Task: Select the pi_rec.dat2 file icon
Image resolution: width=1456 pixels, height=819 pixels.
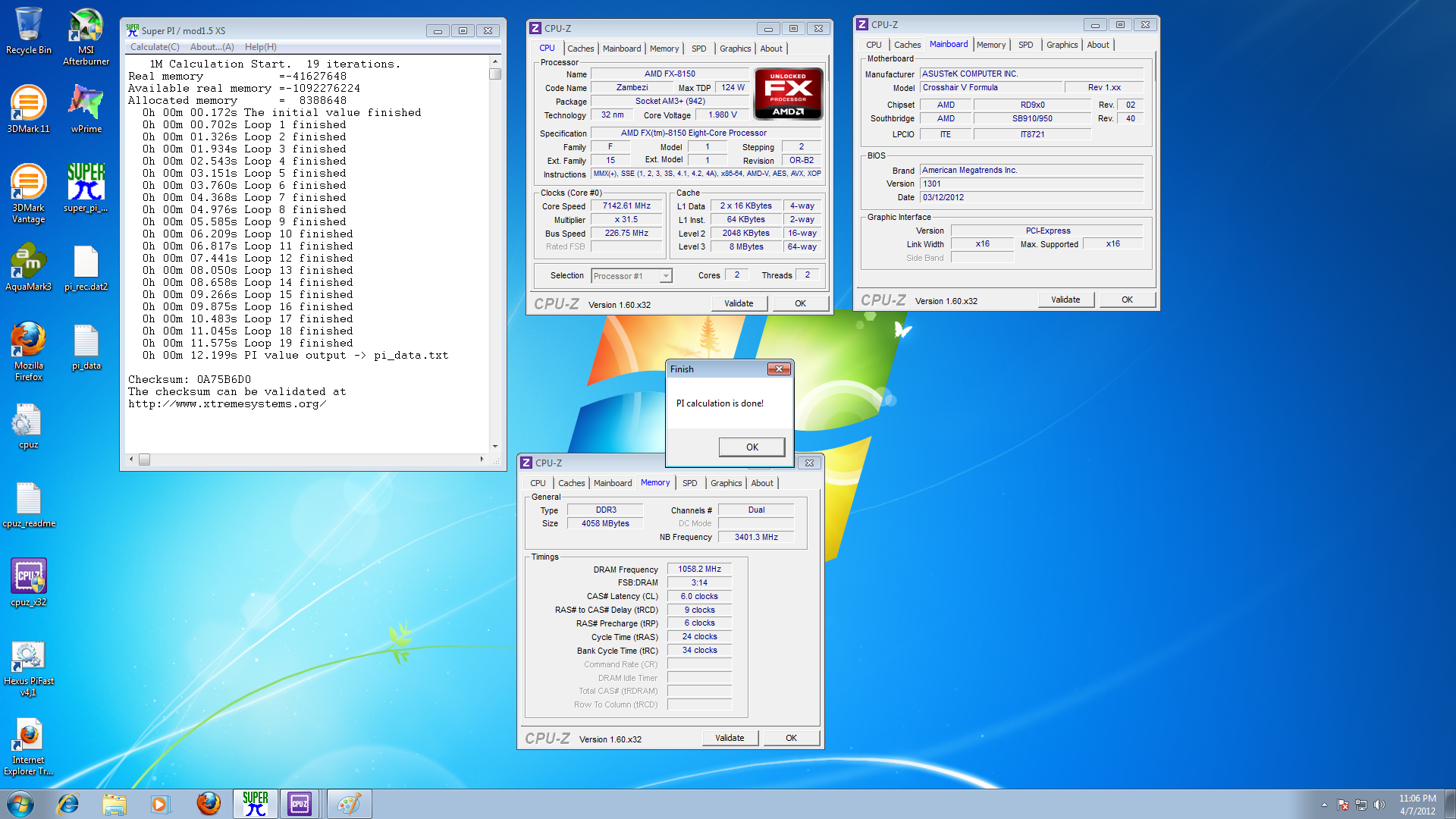Action: tap(86, 267)
